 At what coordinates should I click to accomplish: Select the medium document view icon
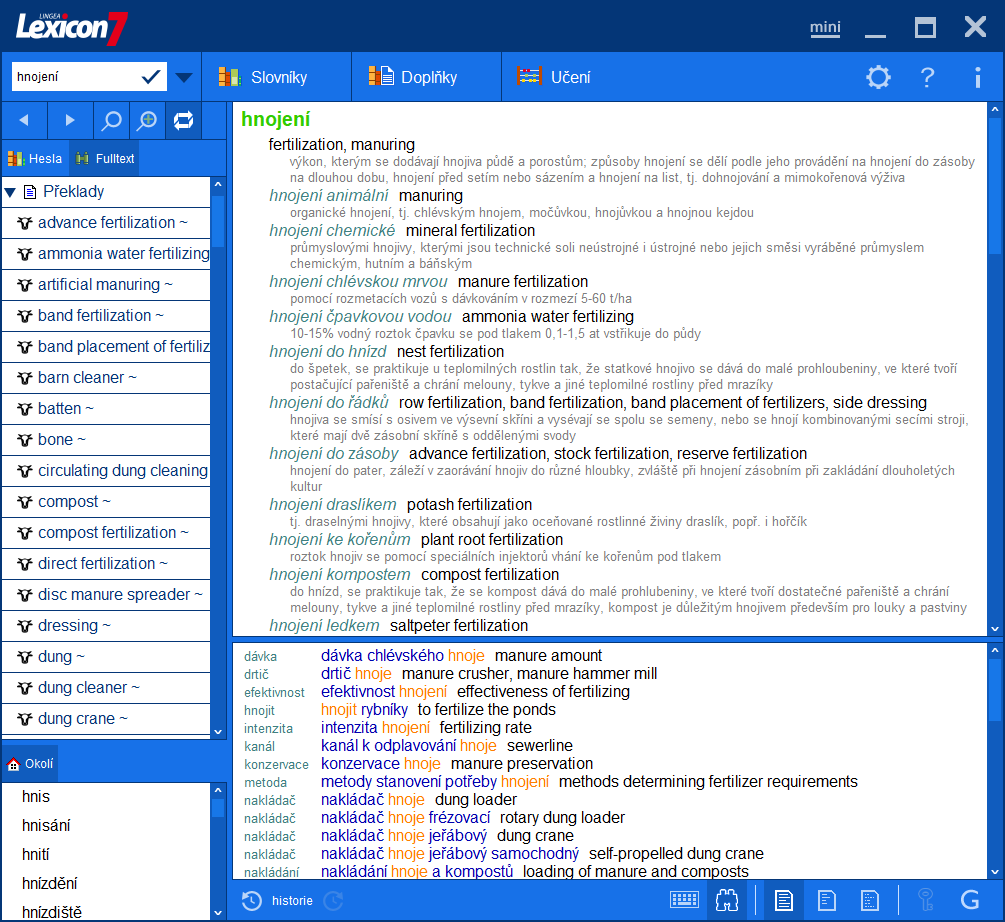tap(827, 900)
